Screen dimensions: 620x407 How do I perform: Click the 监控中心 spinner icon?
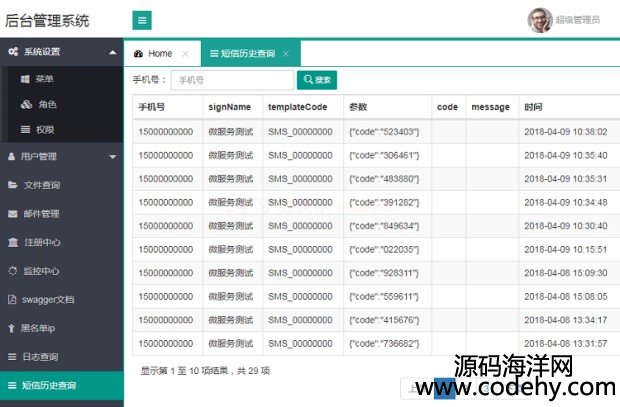point(13,271)
